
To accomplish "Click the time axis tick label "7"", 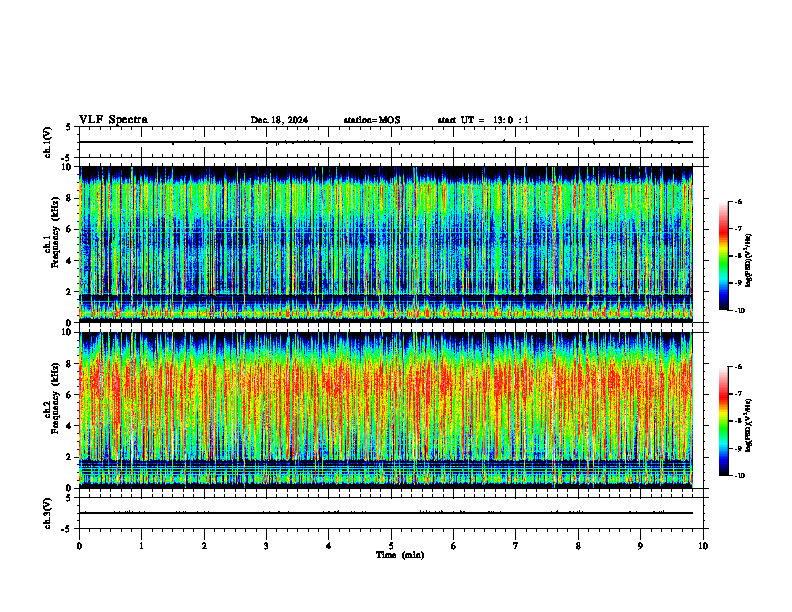I will tap(516, 546).
